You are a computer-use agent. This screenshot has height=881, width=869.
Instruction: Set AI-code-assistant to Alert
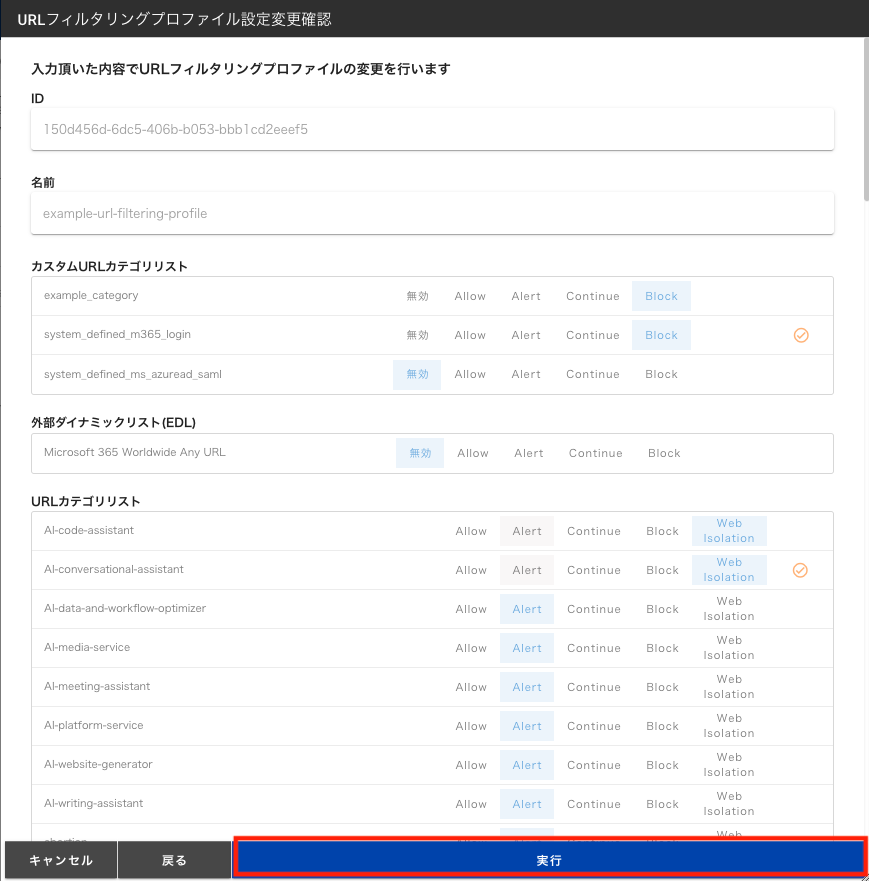pyautogui.click(x=527, y=531)
